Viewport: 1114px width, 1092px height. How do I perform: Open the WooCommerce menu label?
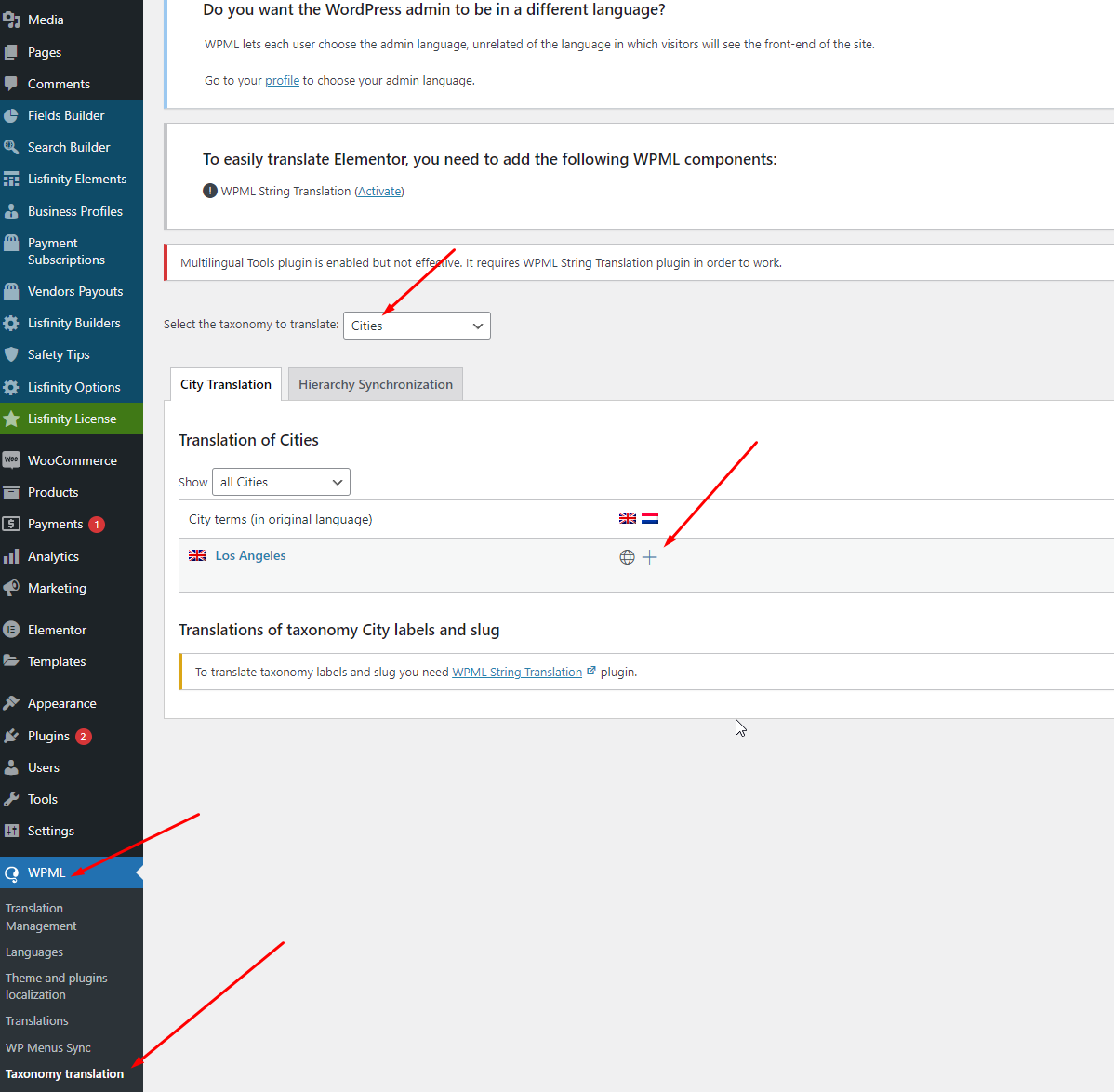pos(73,460)
